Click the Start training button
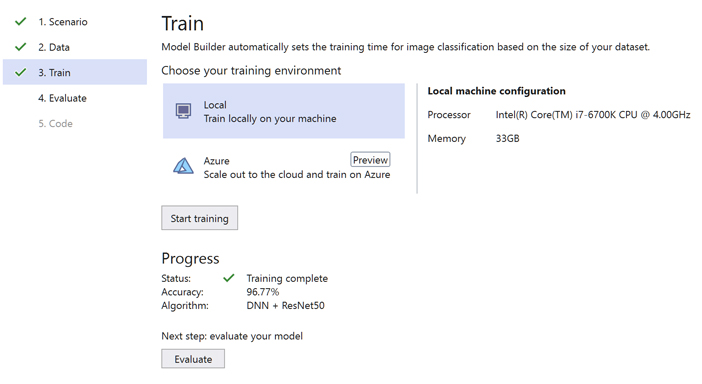This screenshot has width=702, height=384. click(x=200, y=218)
